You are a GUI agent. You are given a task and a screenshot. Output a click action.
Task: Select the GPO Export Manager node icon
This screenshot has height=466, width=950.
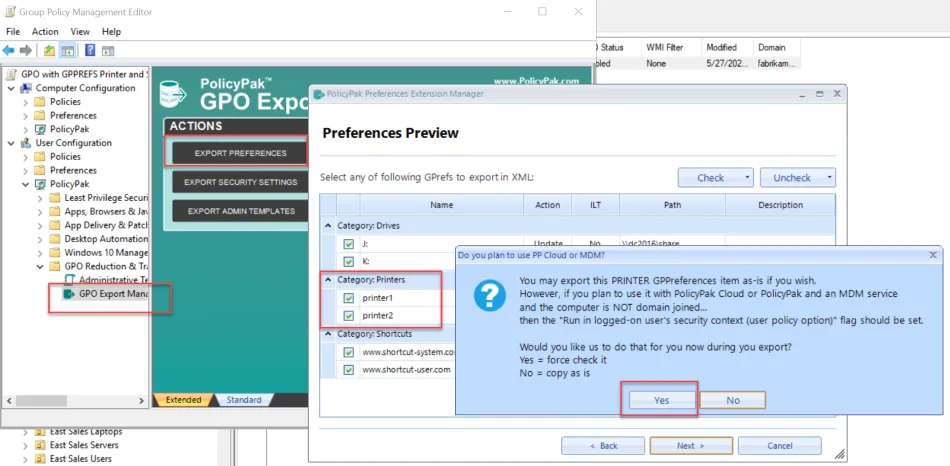coord(68,294)
